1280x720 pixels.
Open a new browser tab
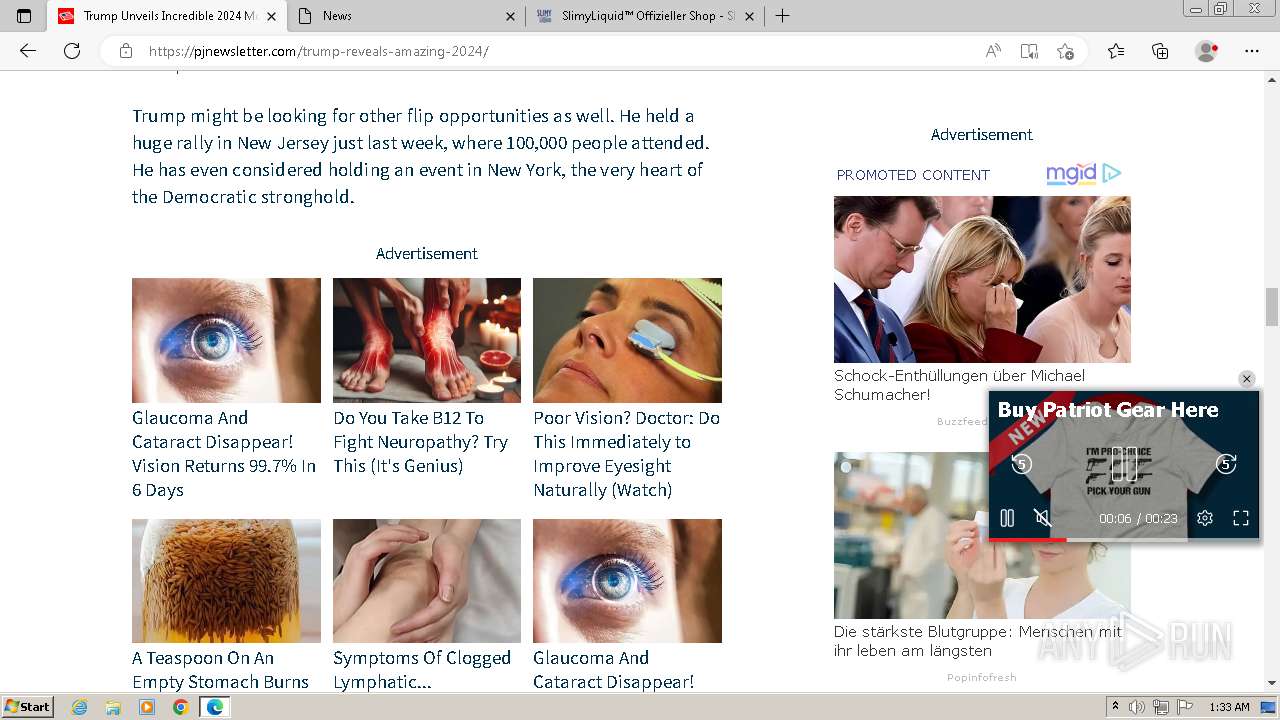click(783, 16)
